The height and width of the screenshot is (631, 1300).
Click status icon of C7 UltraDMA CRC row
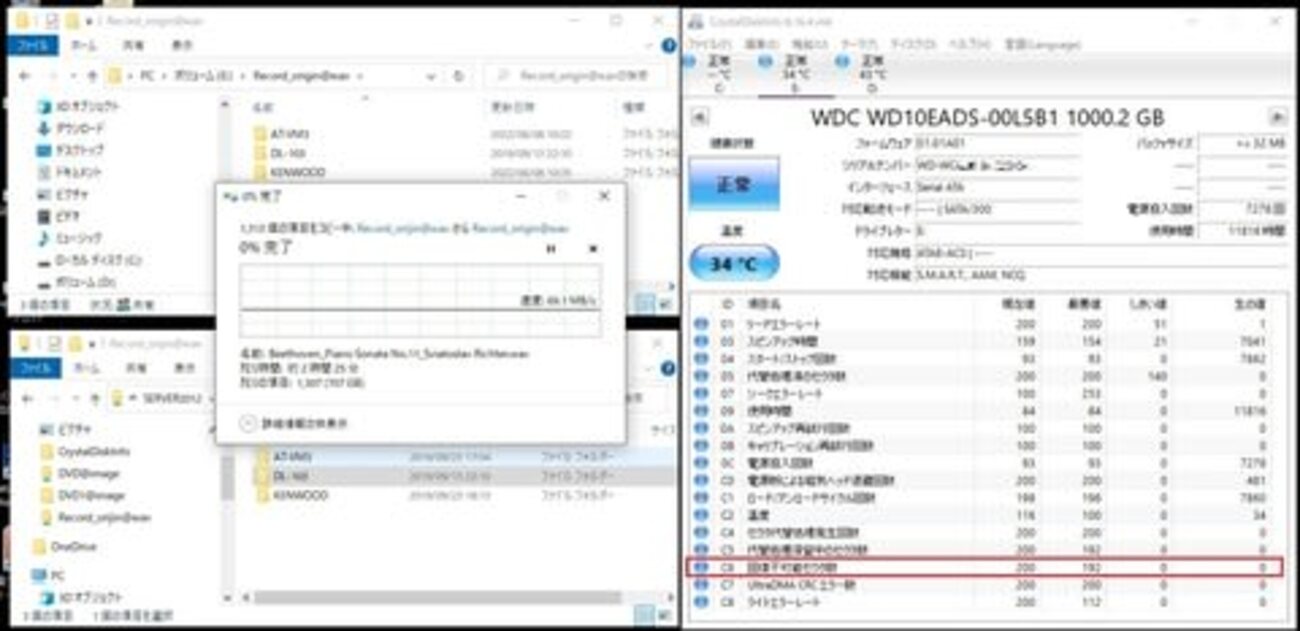(x=701, y=584)
